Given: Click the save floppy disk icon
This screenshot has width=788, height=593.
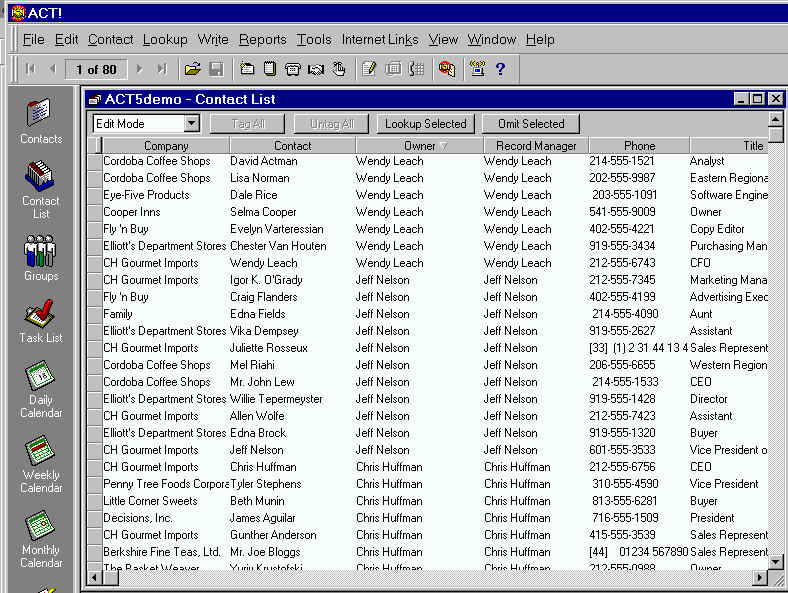Looking at the screenshot, I should click(216, 69).
